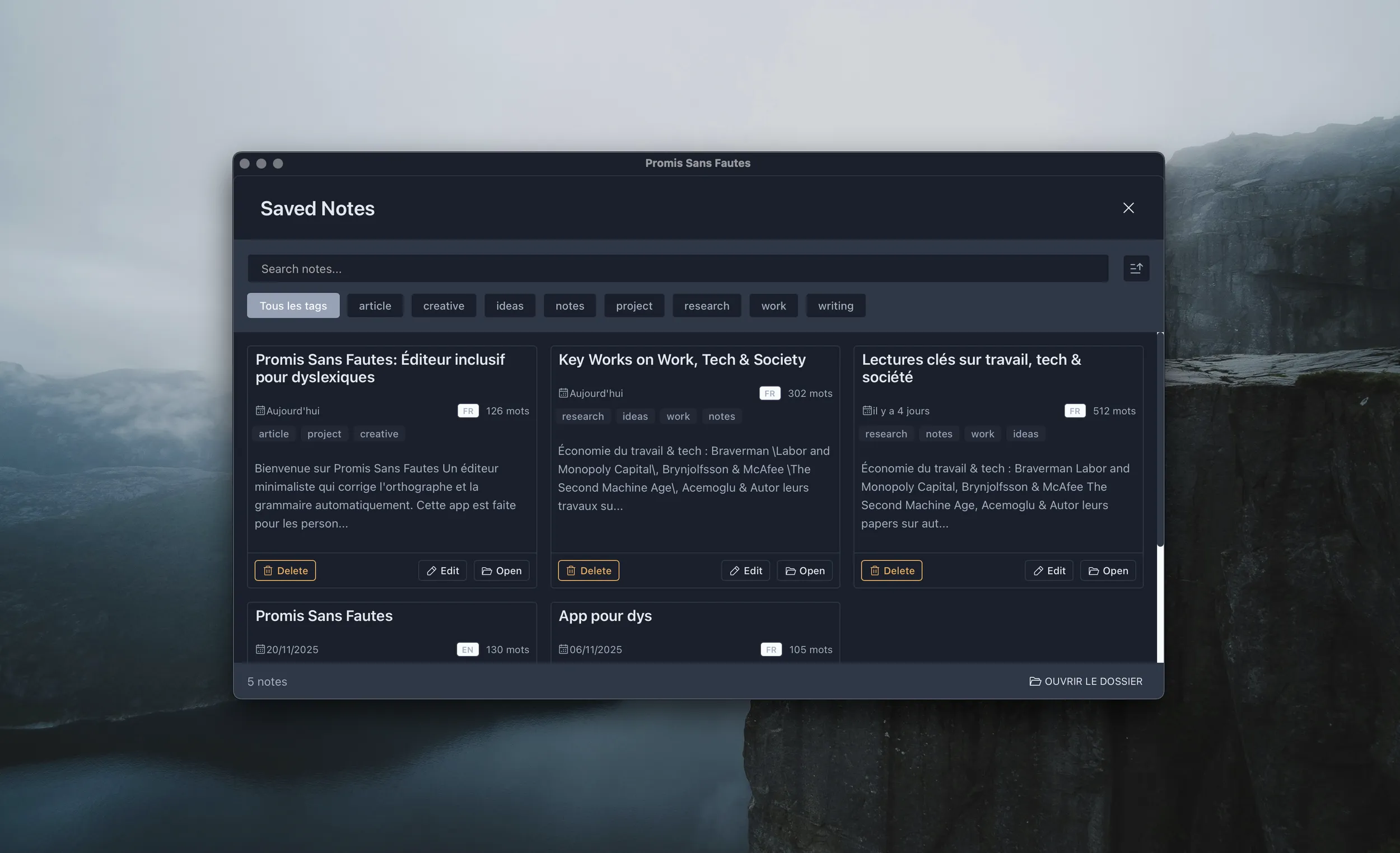Select the Tous les tags filter
Image resolution: width=1400 pixels, height=853 pixels.
tap(293, 306)
